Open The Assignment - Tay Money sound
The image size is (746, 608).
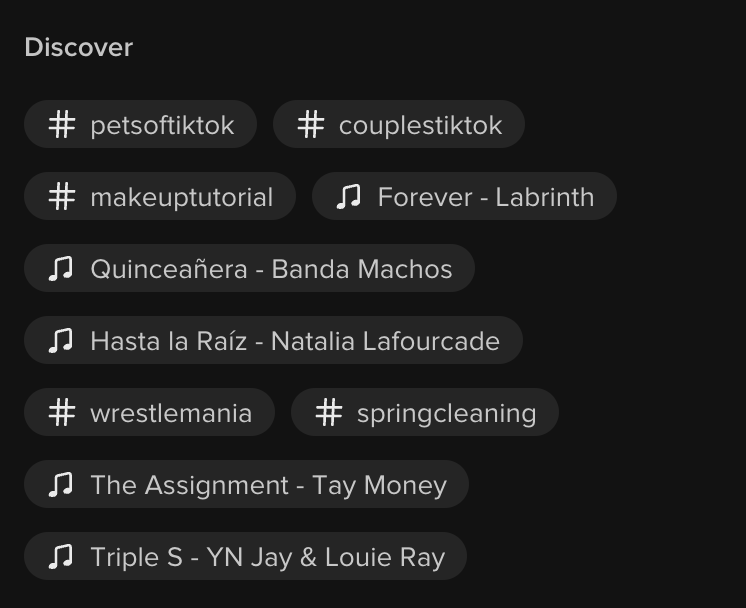(x=268, y=485)
